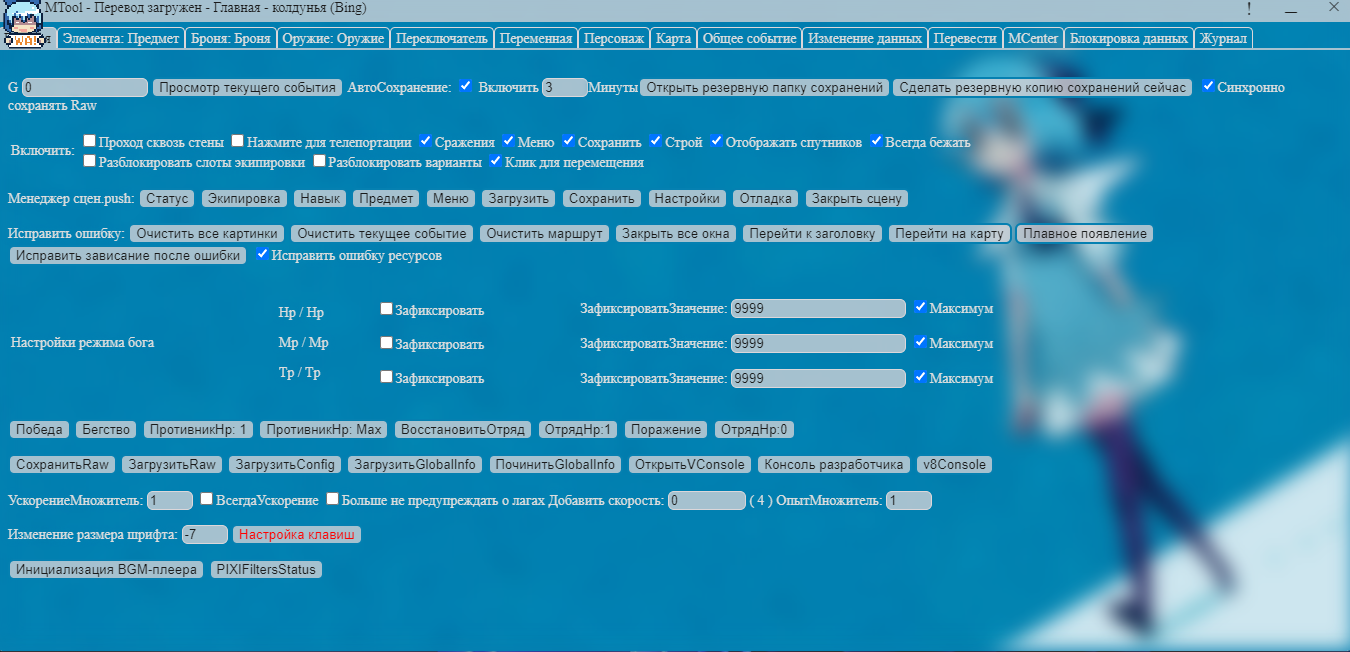Open the Персонаж tab
The image size is (1350, 652).
613,38
